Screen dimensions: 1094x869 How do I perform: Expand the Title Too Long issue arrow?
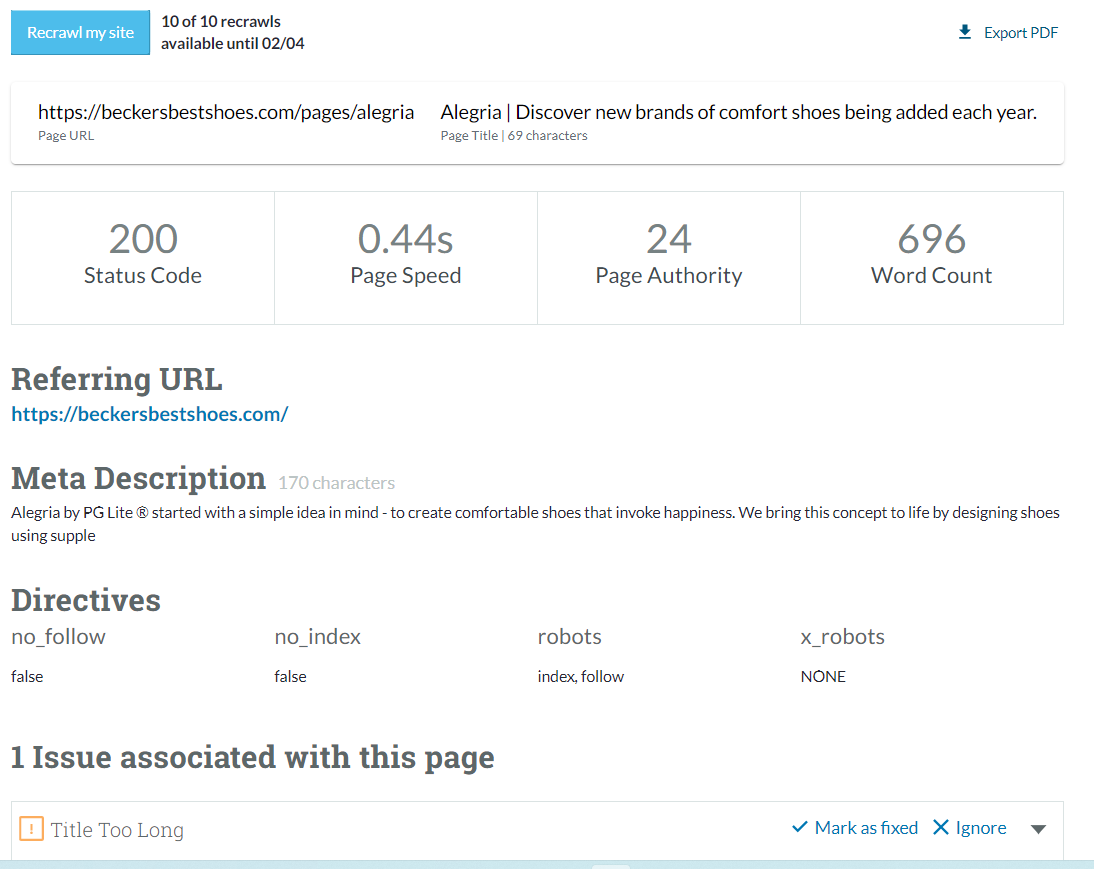point(1038,829)
